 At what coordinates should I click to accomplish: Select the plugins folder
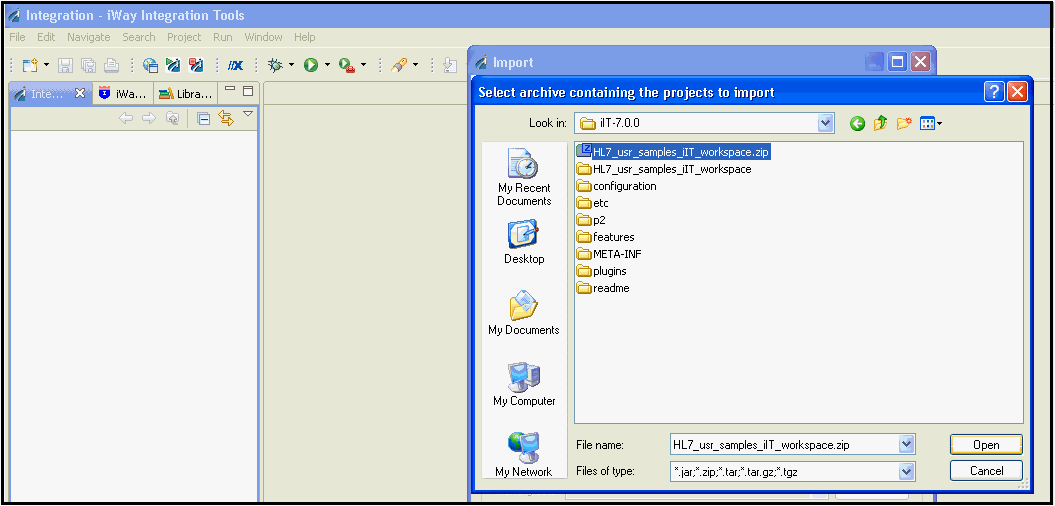click(x=602, y=271)
